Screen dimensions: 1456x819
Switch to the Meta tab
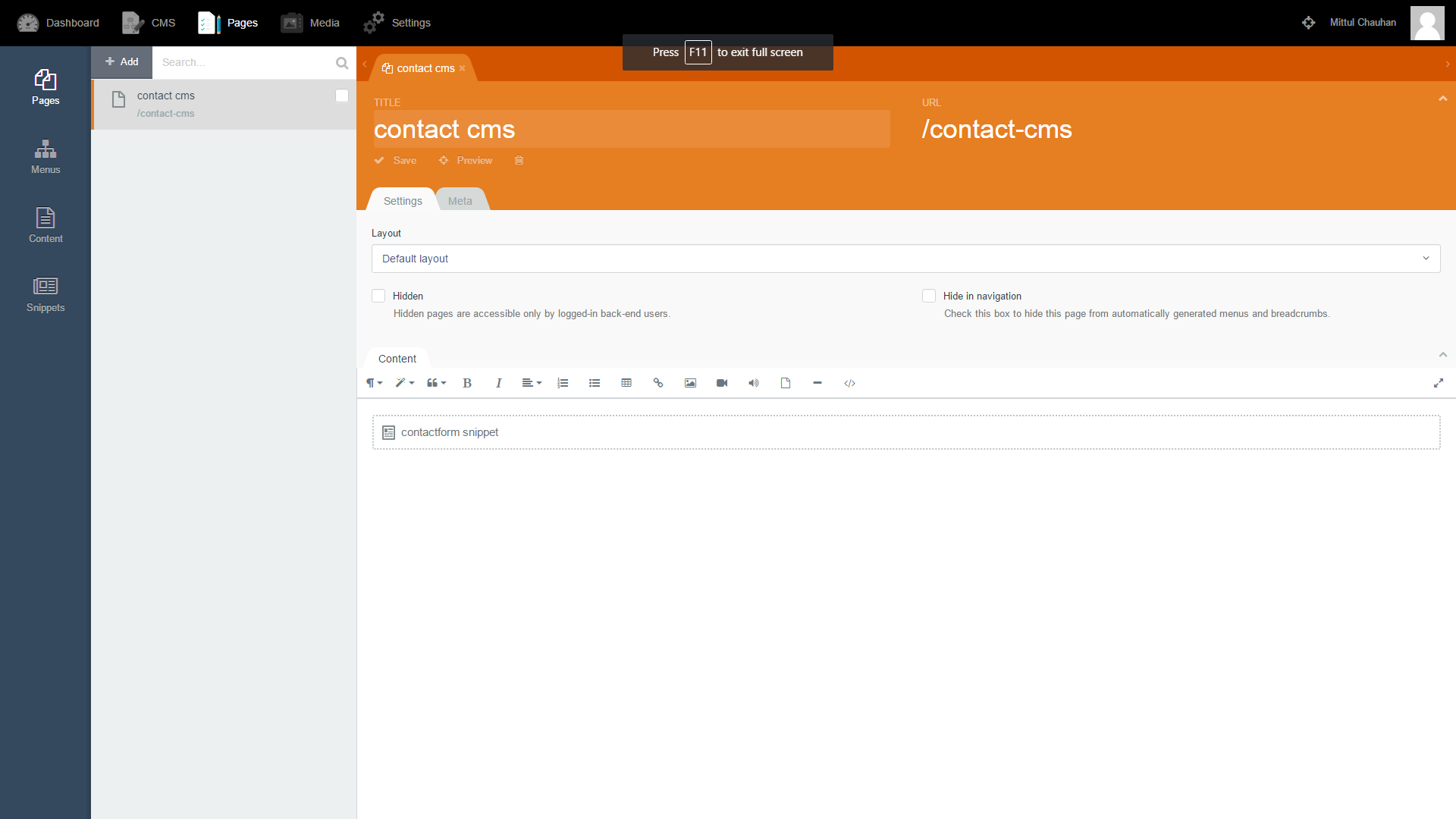459,200
